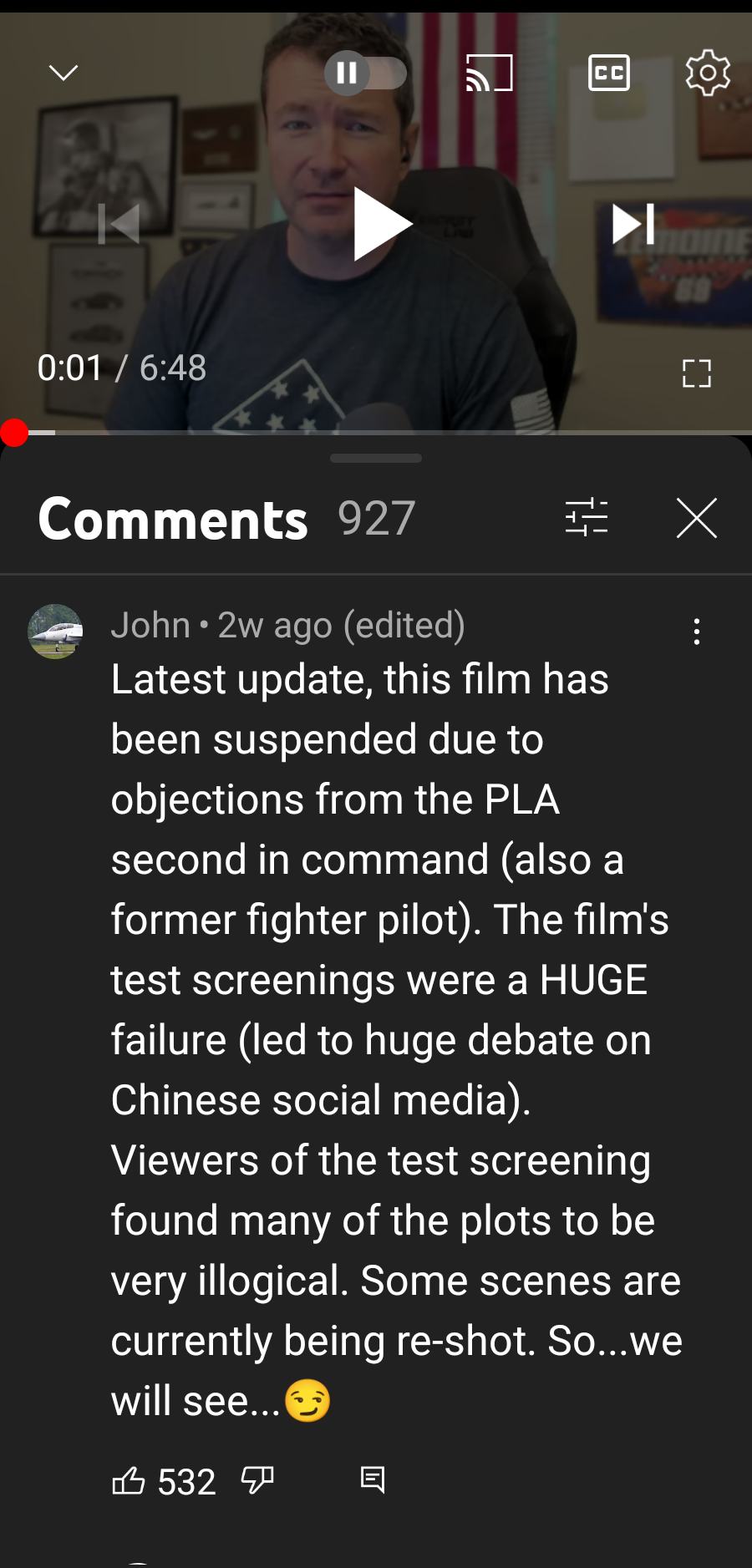Play the video
Viewport: 752px width, 1568px height.
380,224
